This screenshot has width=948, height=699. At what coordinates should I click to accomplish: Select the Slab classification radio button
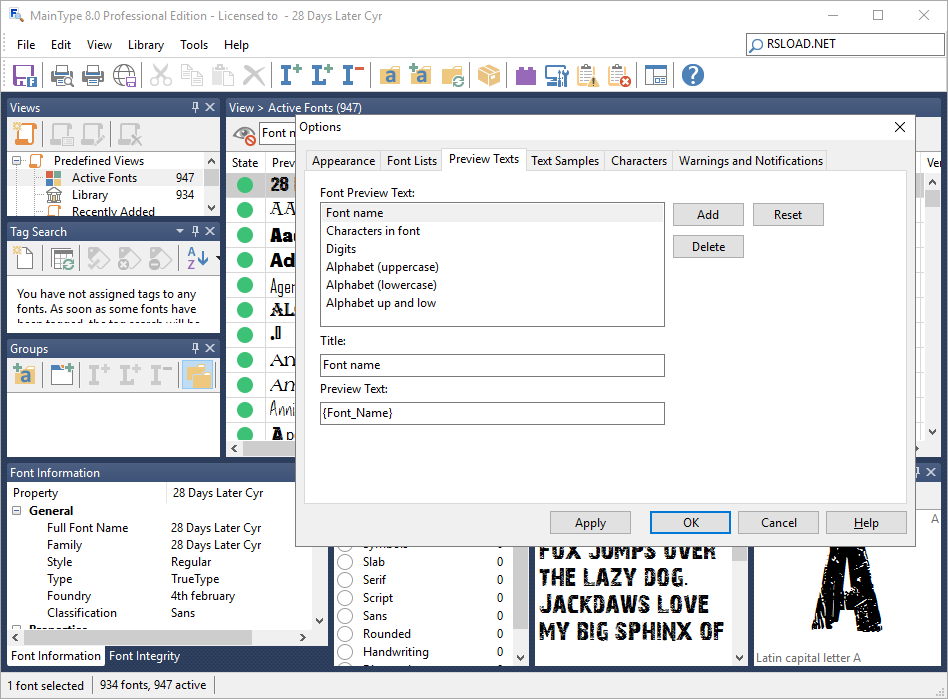[345, 562]
